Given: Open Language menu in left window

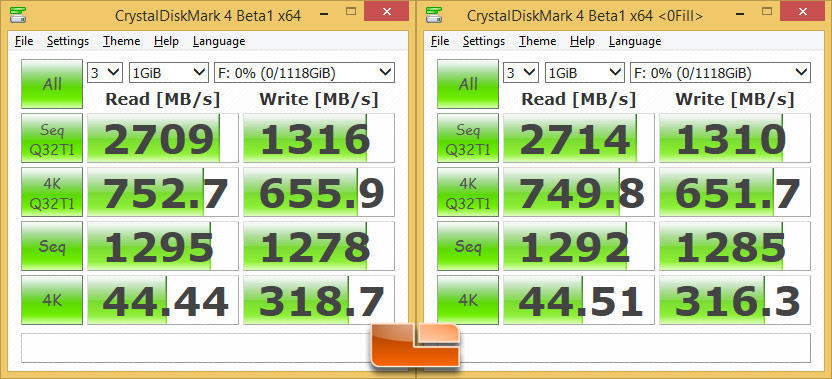Looking at the screenshot, I should pyautogui.click(x=219, y=41).
